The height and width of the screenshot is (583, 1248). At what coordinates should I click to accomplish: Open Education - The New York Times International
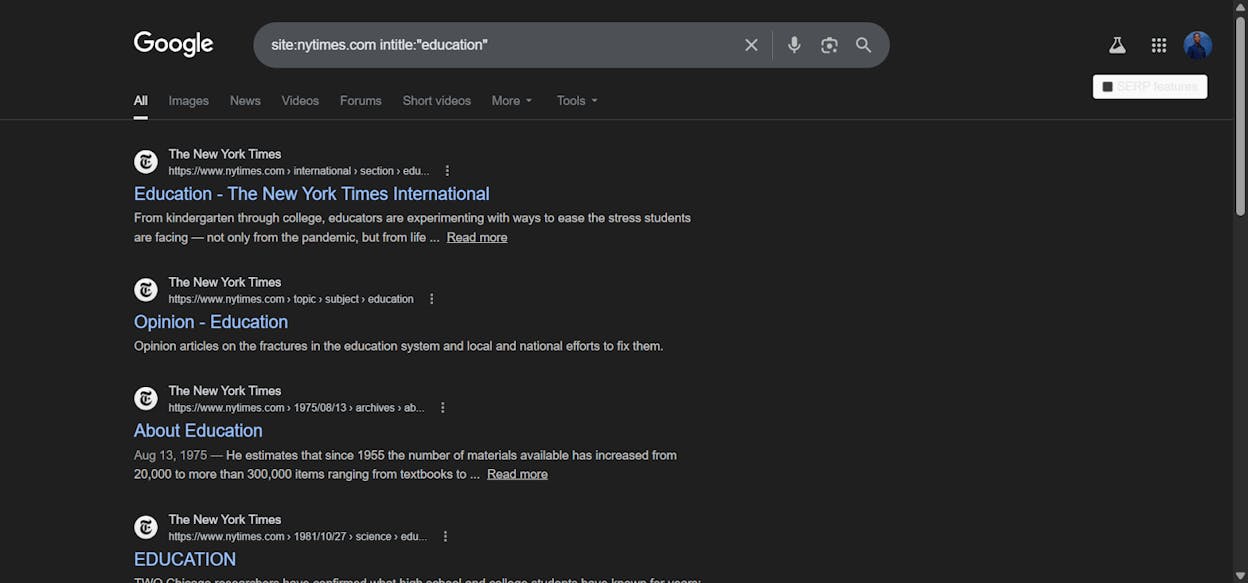tap(312, 194)
